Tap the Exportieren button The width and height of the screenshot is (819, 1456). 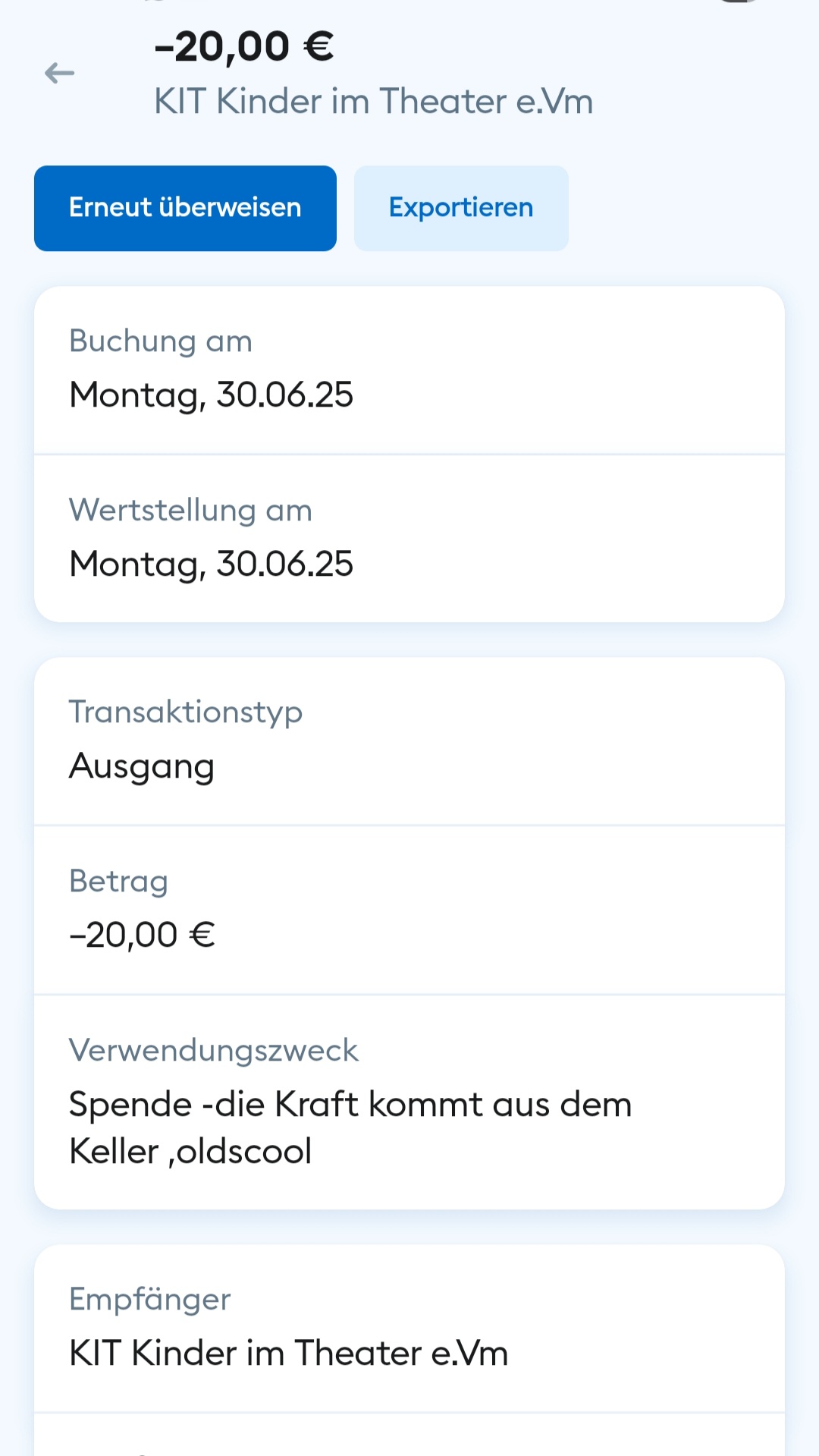[461, 208]
